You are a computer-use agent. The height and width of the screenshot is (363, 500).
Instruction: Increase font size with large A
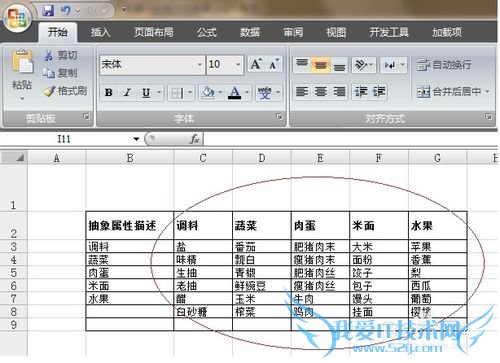point(256,64)
